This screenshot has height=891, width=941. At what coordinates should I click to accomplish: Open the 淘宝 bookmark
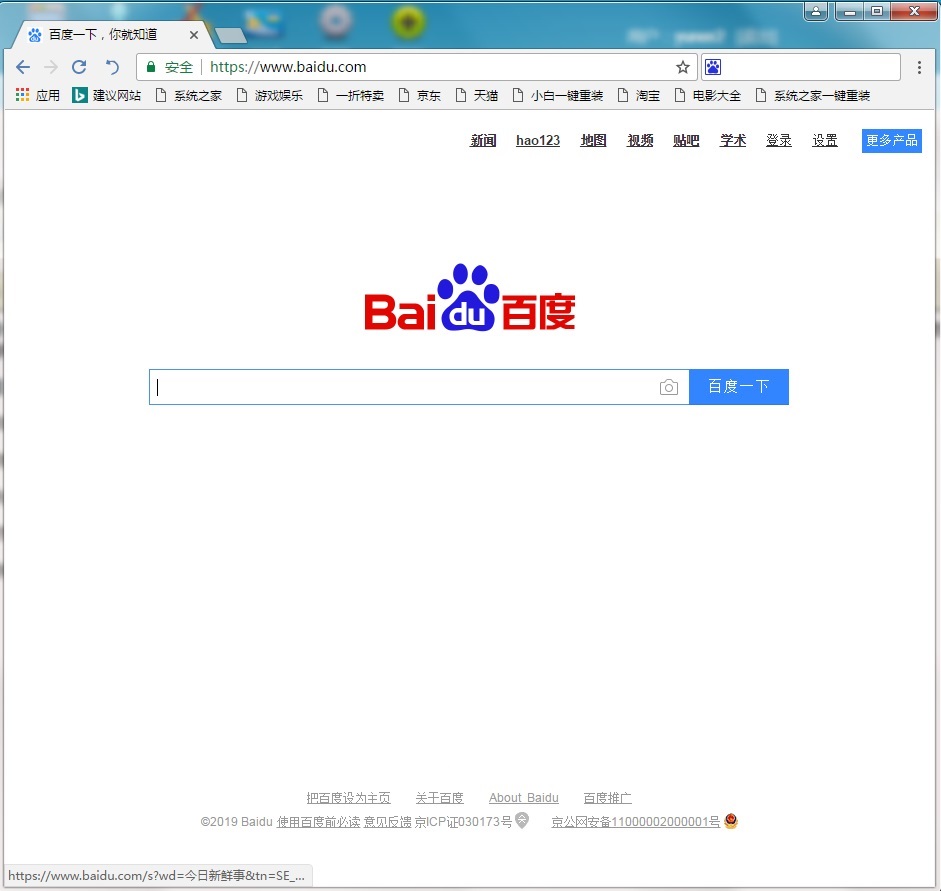point(639,95)
